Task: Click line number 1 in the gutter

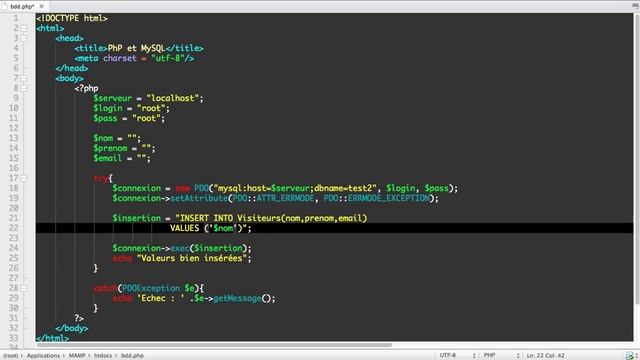Action: point(16,18)
